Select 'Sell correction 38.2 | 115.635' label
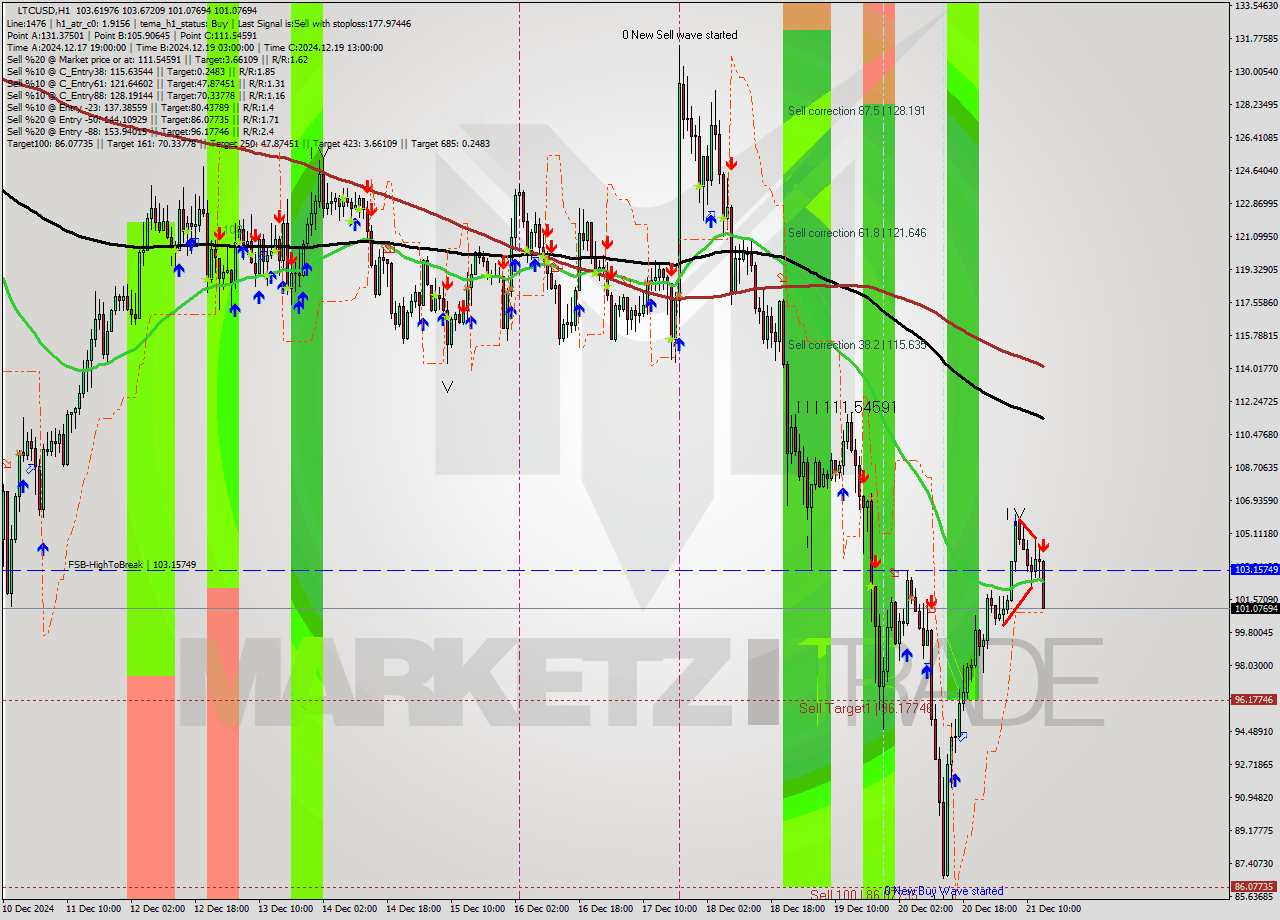 [857, 345]
